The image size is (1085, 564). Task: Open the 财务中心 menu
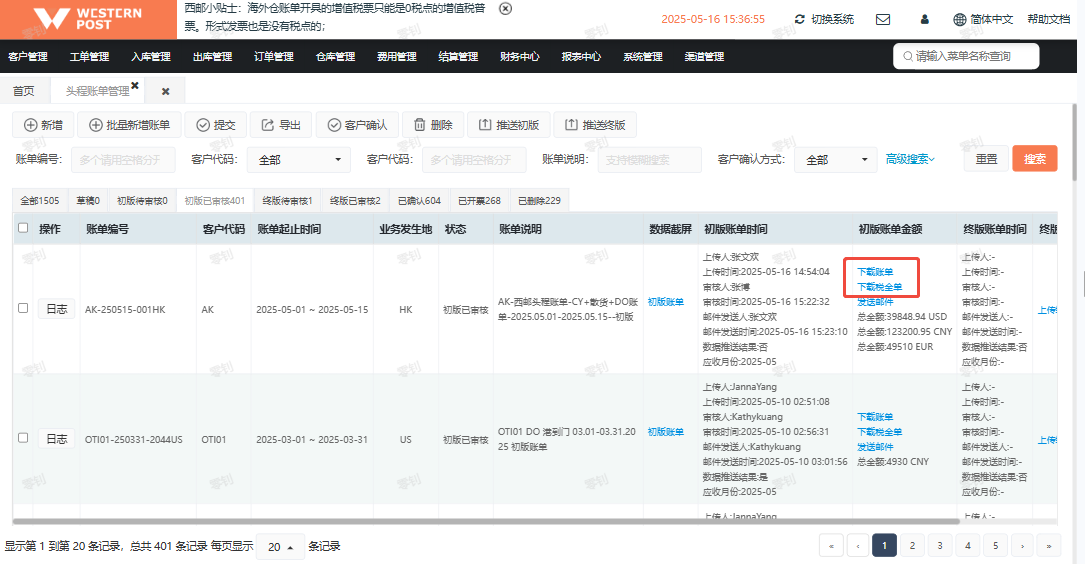point(520,57)
